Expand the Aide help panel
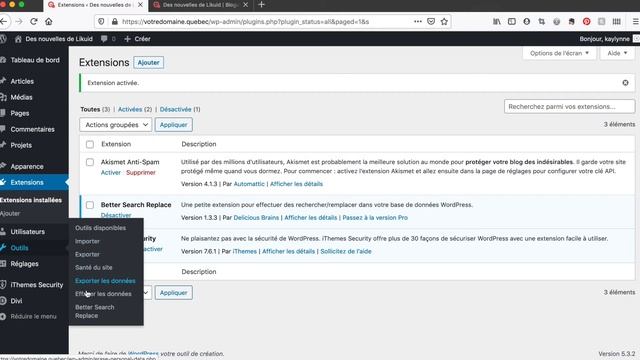640x360 pixels. click(x=617, y=53)
